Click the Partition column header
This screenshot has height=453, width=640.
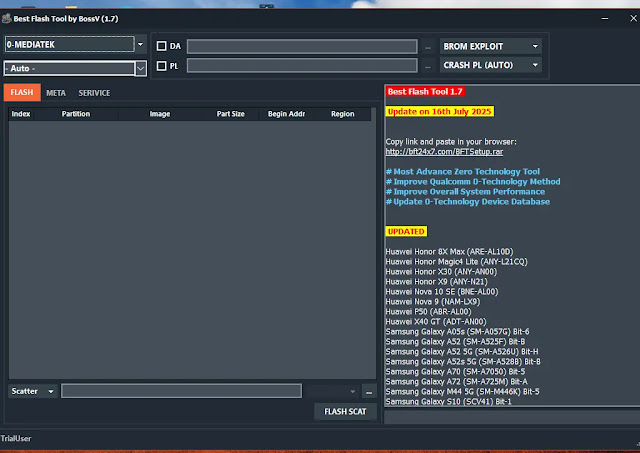coord(76,114)
